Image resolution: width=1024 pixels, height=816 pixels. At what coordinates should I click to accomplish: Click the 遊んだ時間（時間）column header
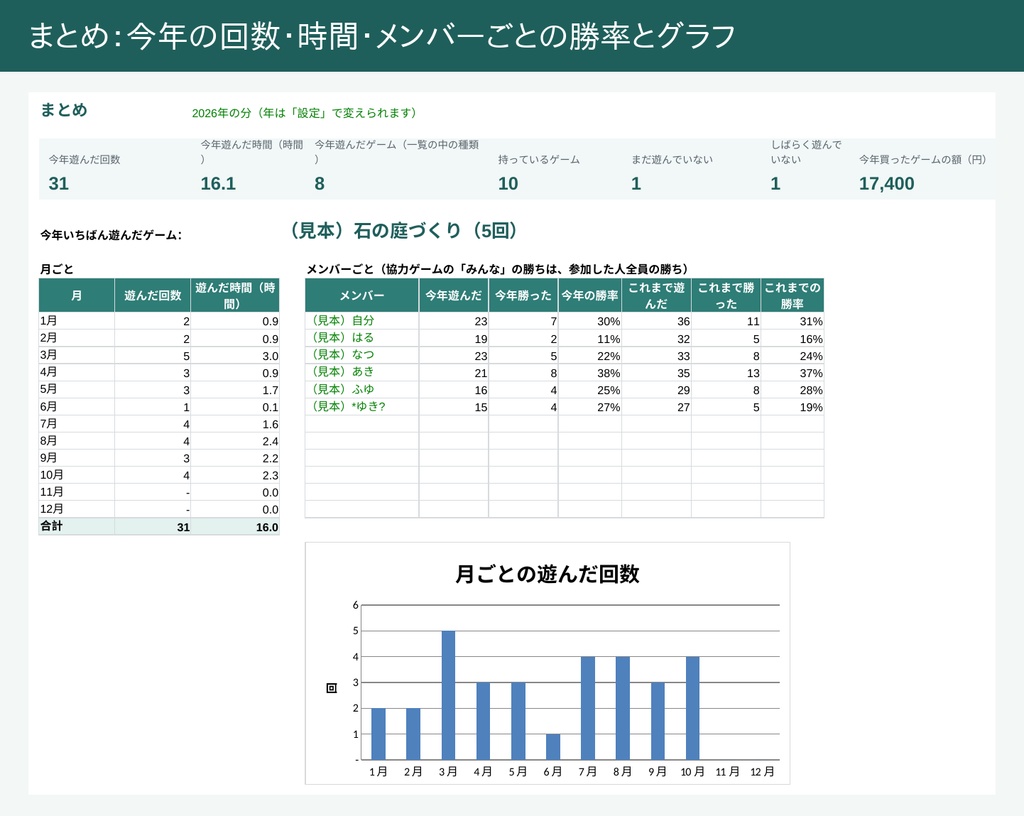pos(235,295)
